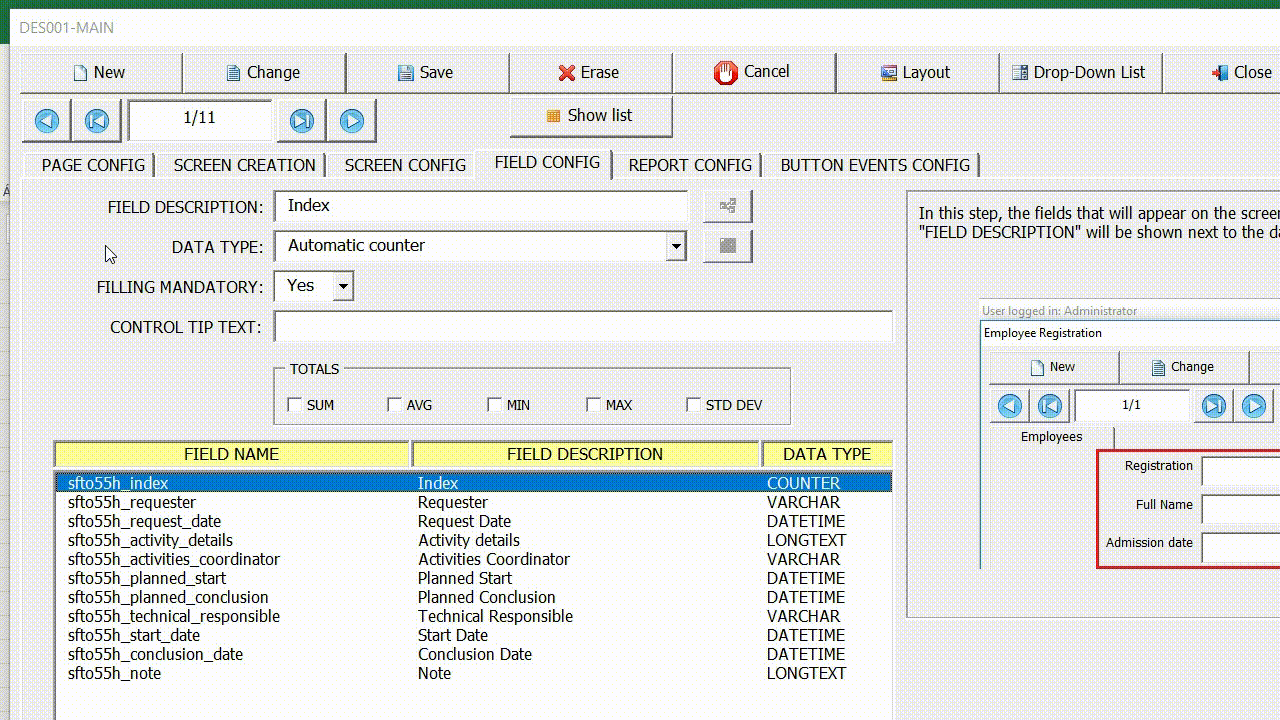Enable the SUM totals checkbox
Screen dimensions: 1280x720
point(295,404)
